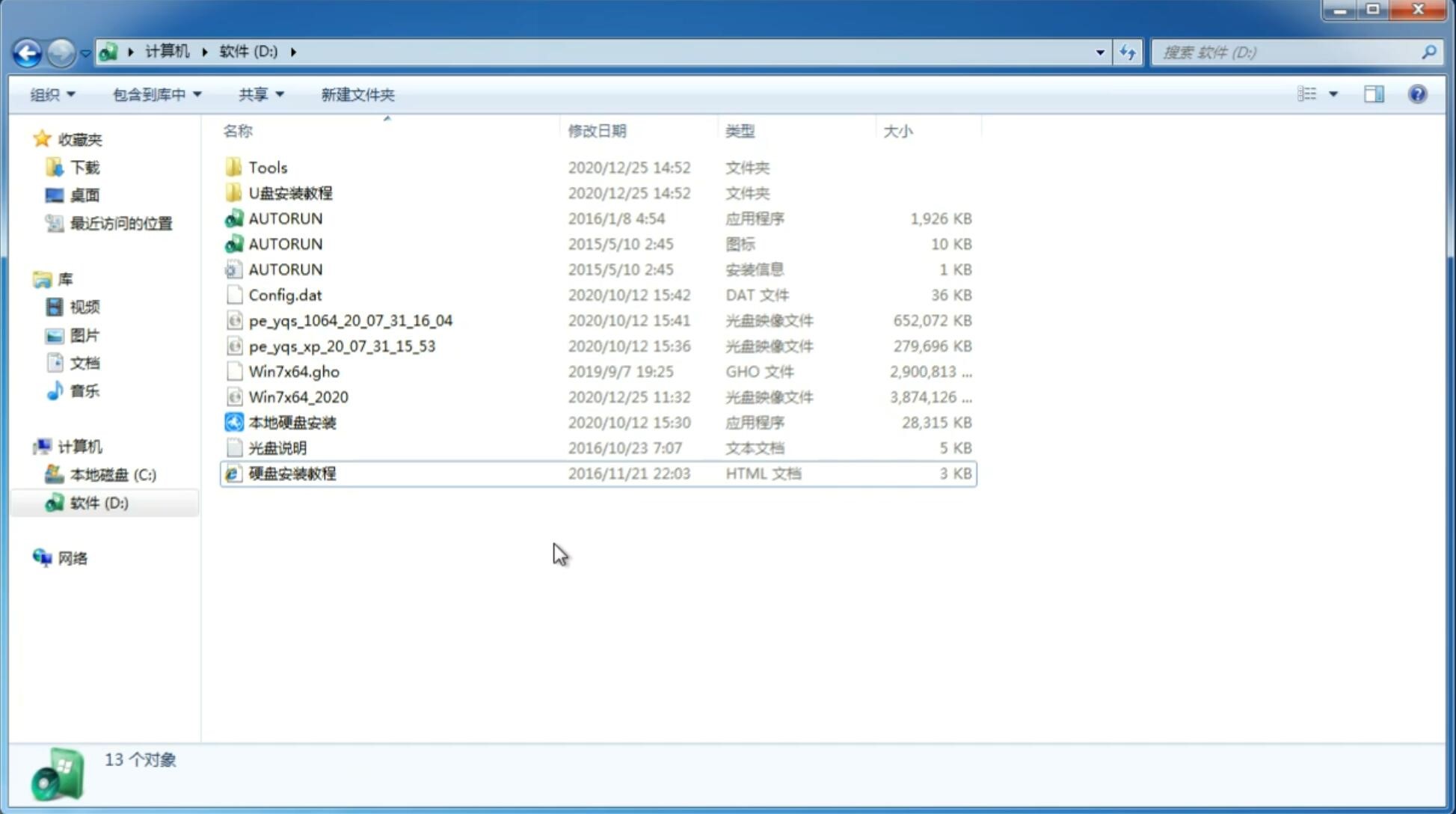The image size is (1456, 814).
Task: Open the Tools folder
Action: pos(267,167)
